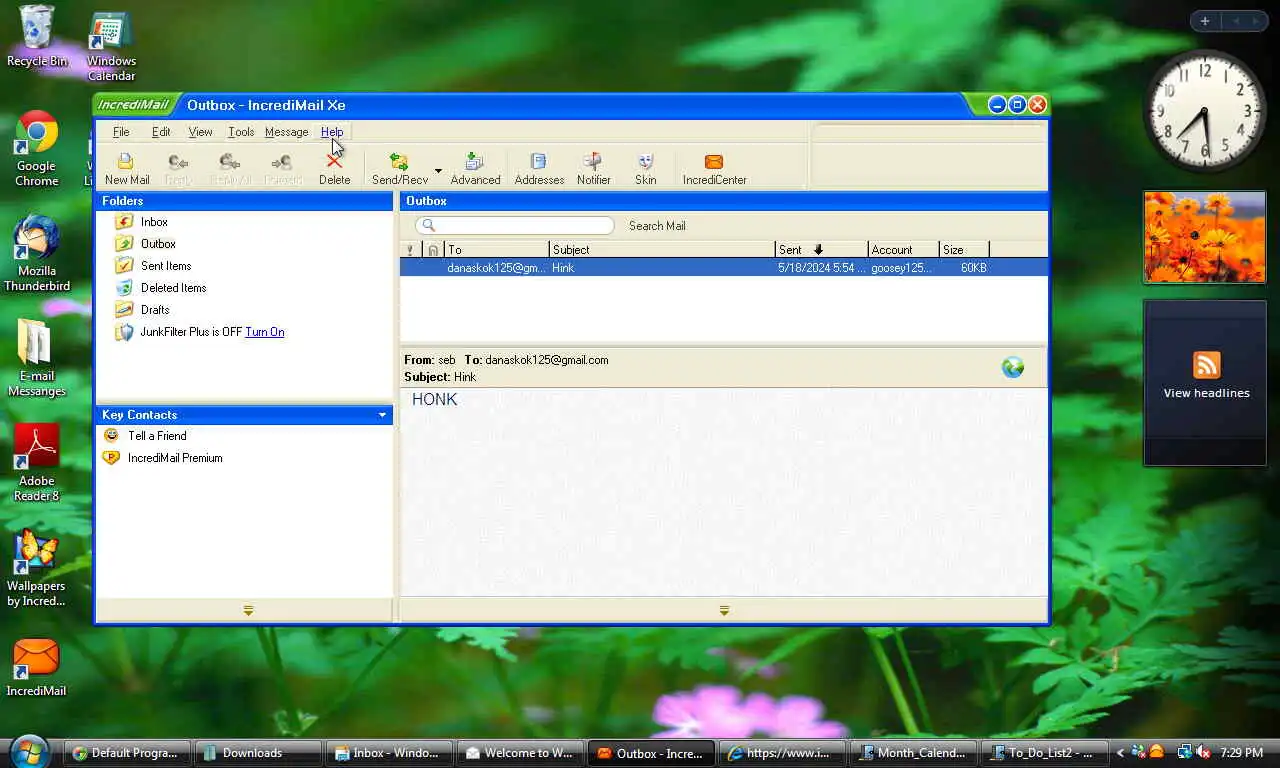1280x768 pixels.
Task: Click the sidebar clock gadget
Action: point(1204,110)
